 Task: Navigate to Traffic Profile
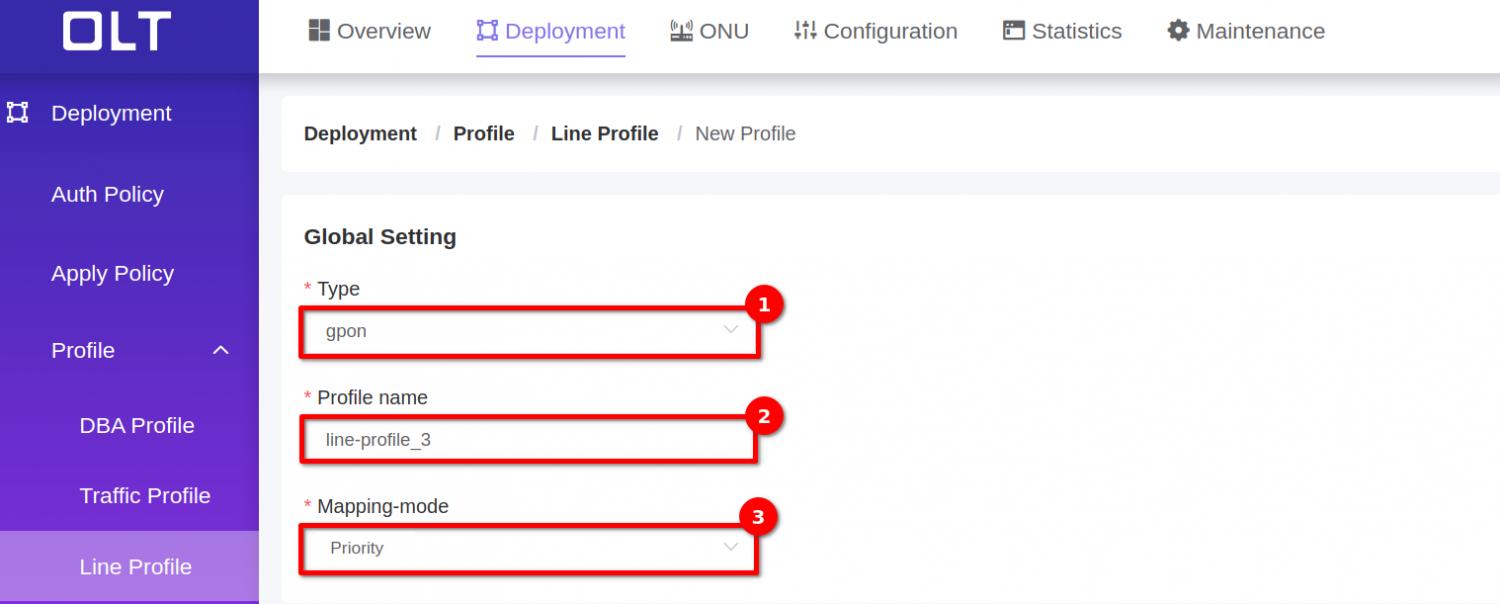point(145,496)
